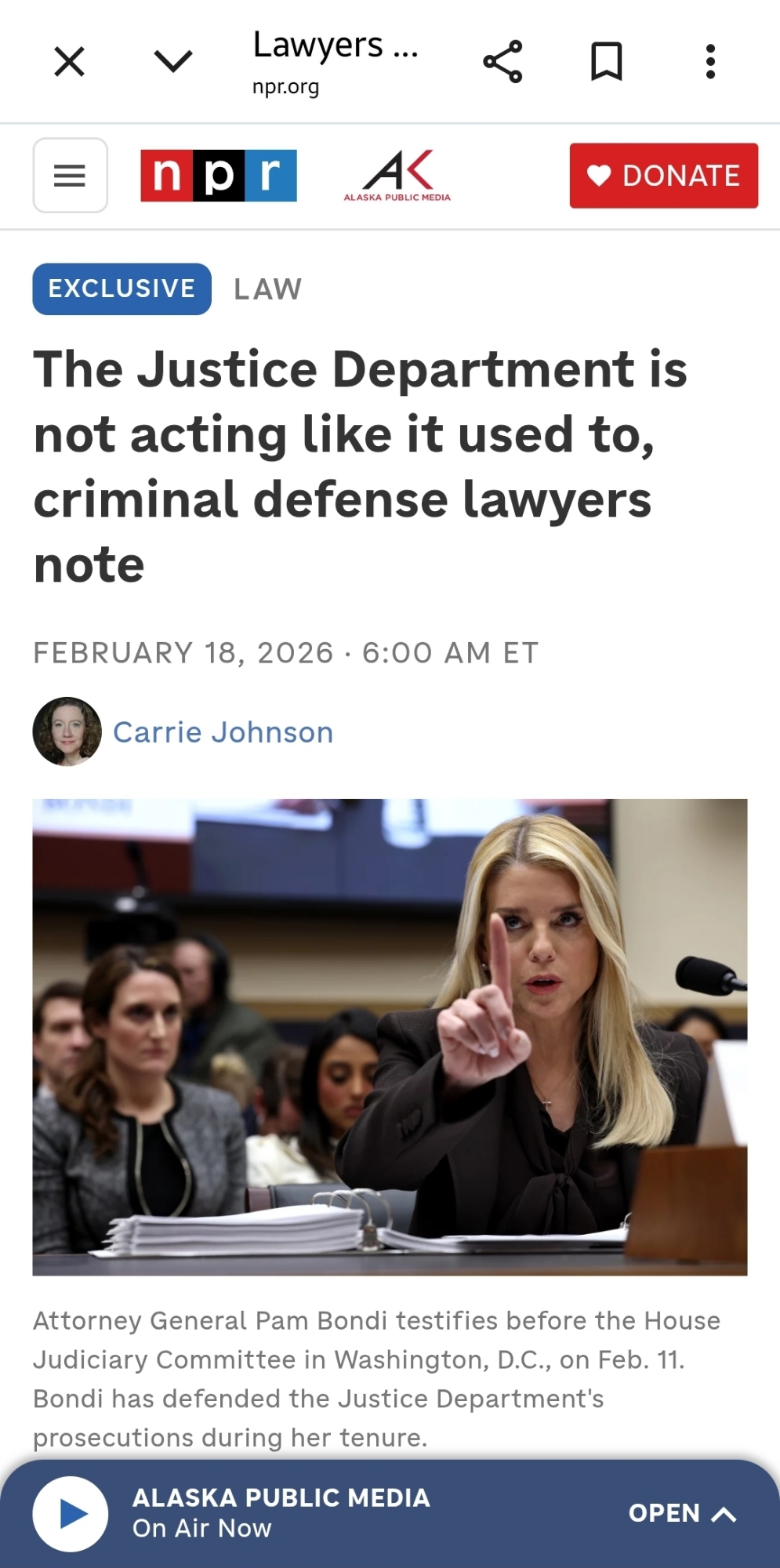Go to the NPR home logo
Image resolution: width=780 pixels, height=1568 pixels.
(x=219, y=175)
